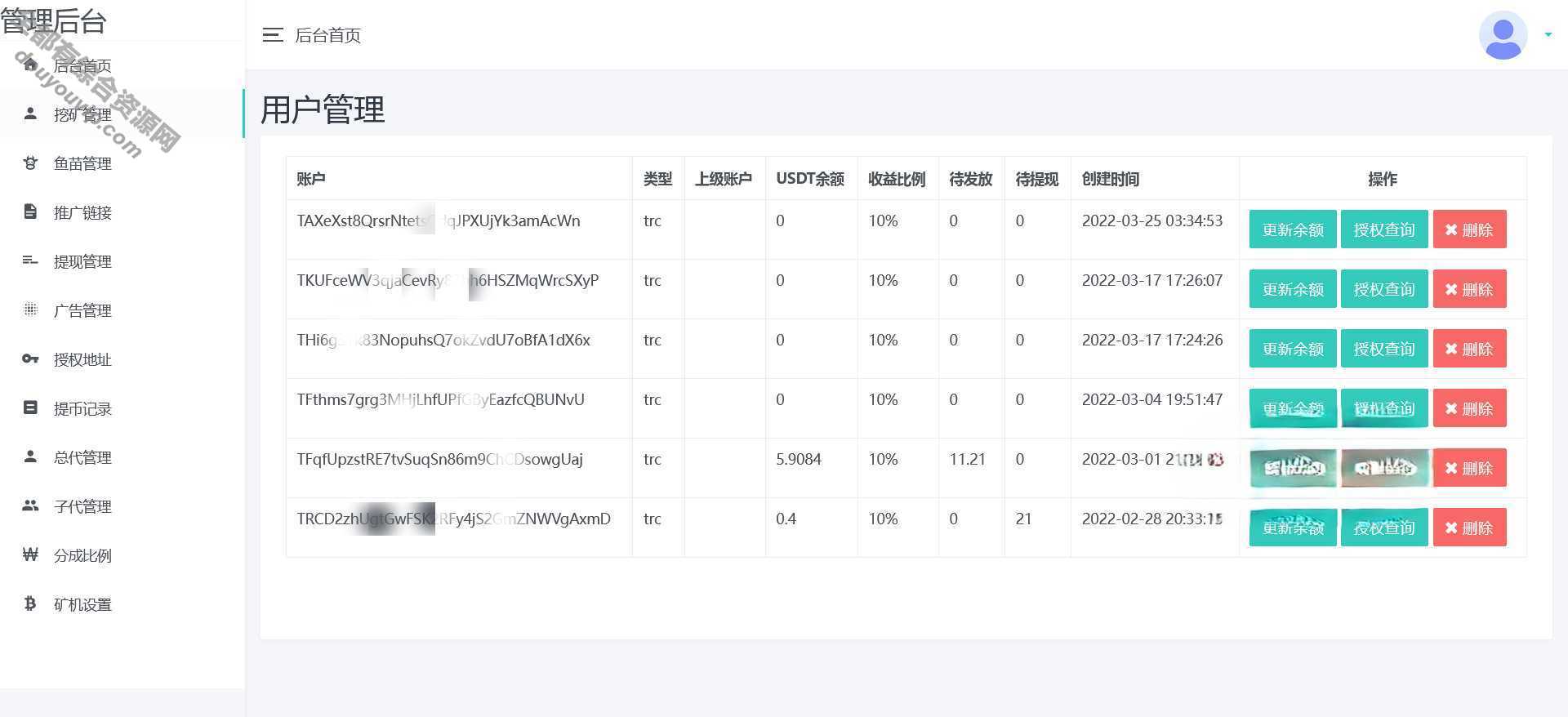Click the group icon beside 子代管理
The height and width of the screenshot is (717, 1568).
coord(30,505)
